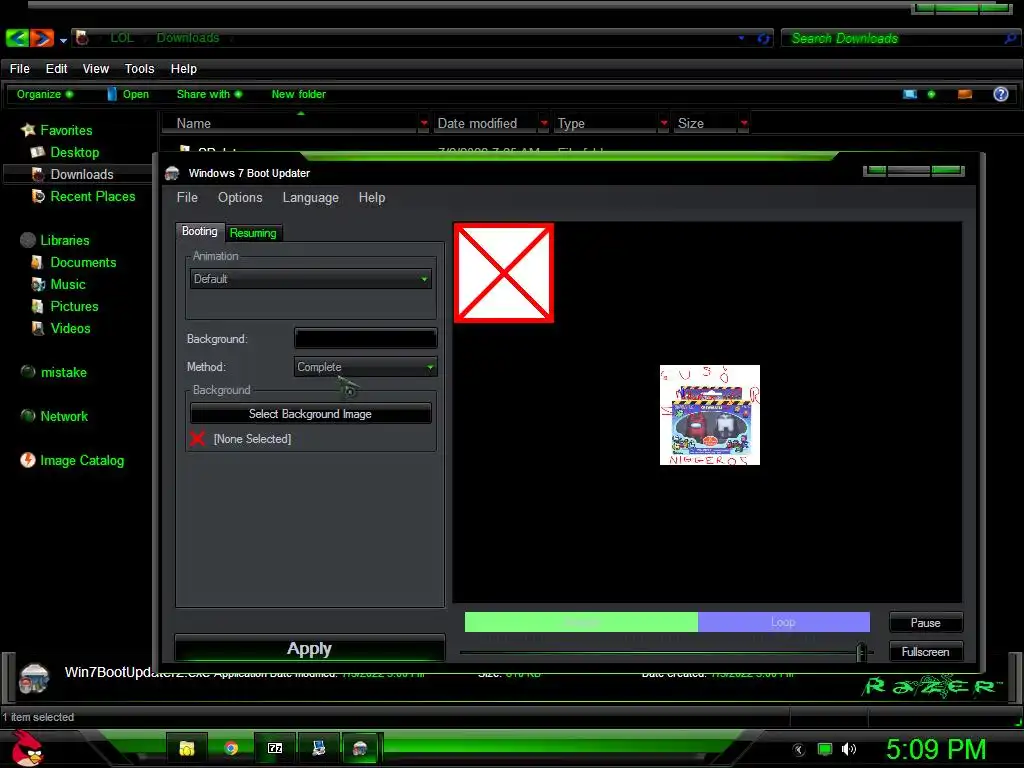Open Size column filter dropdown arrow
The width and height of the screenshot is (1024, 768).
743,123
